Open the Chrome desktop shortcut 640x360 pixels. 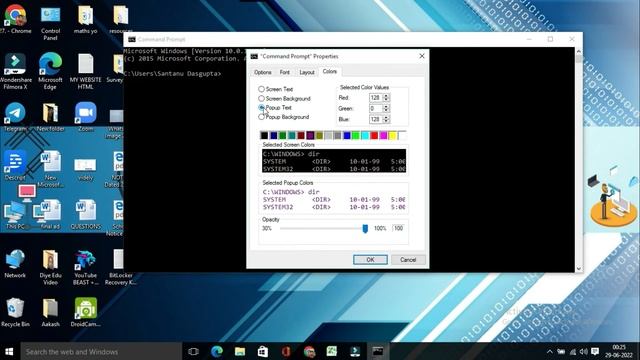point(15,19)
